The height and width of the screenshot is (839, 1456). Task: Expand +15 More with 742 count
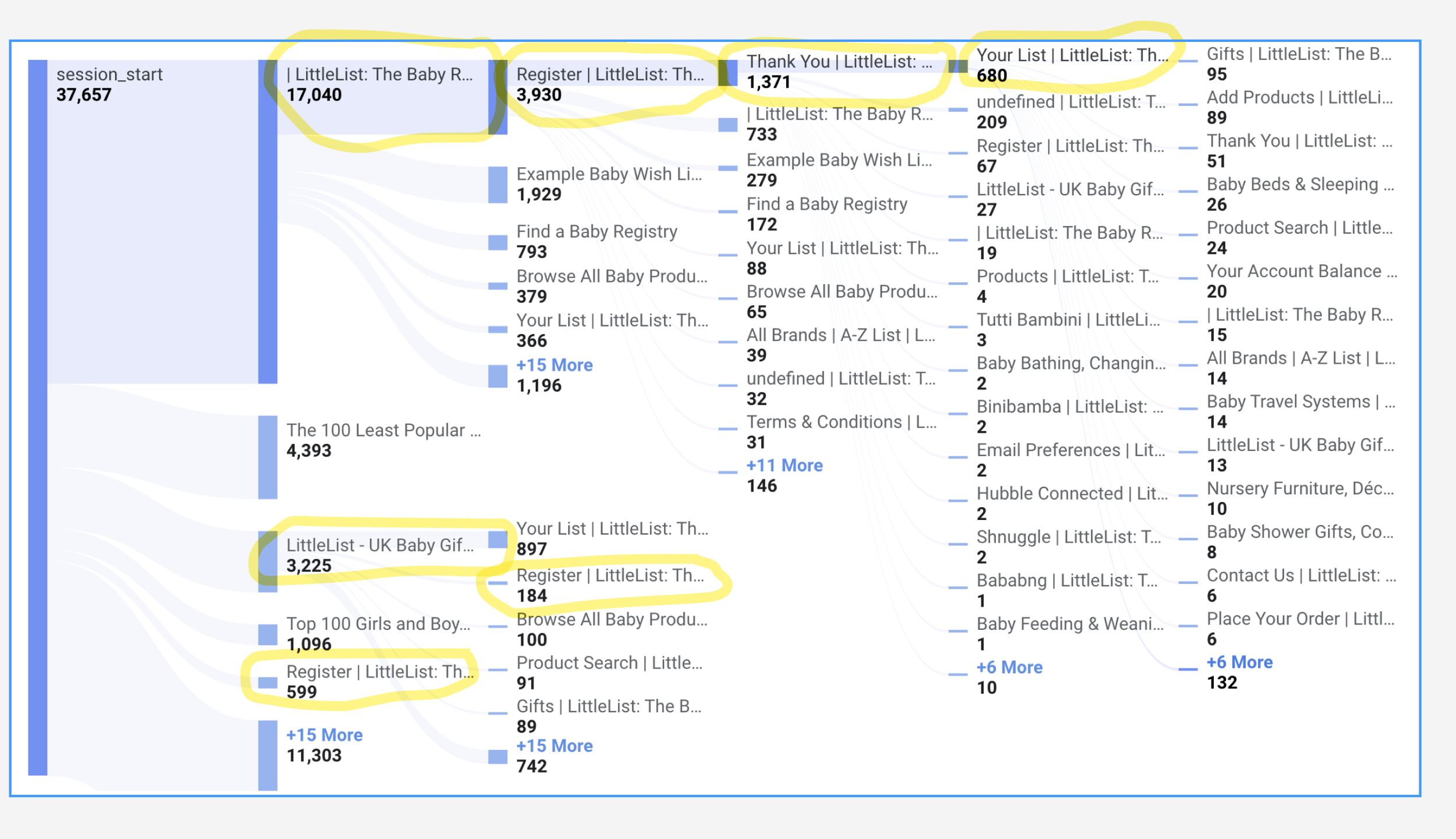click(x=554, y=746)
